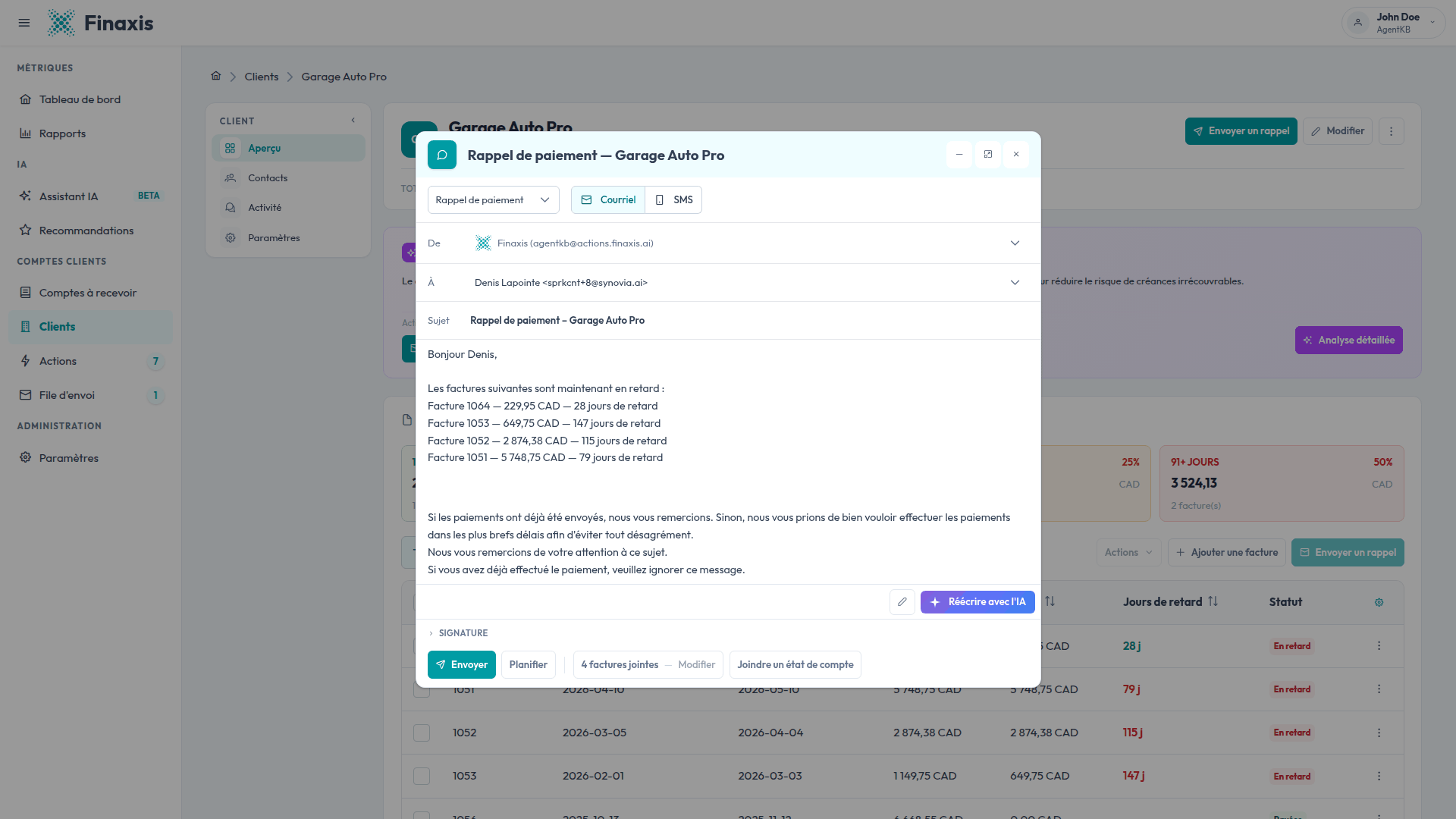This screenshot has width=1456, height=819.
Task: Expand the SIGNATURE section
Action: (458, 633)
